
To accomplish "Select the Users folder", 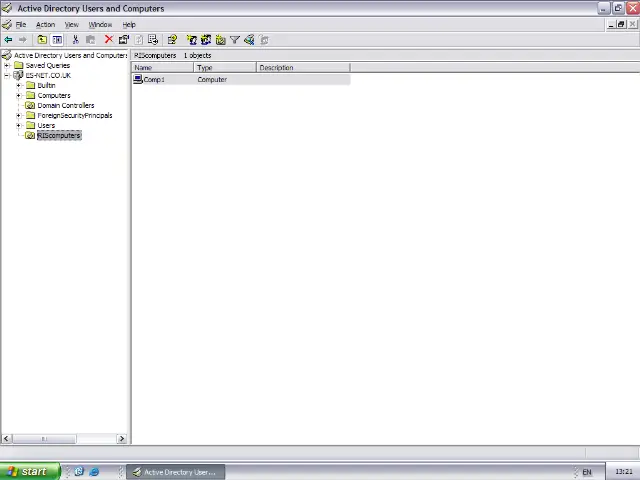I will pos(46,125).
